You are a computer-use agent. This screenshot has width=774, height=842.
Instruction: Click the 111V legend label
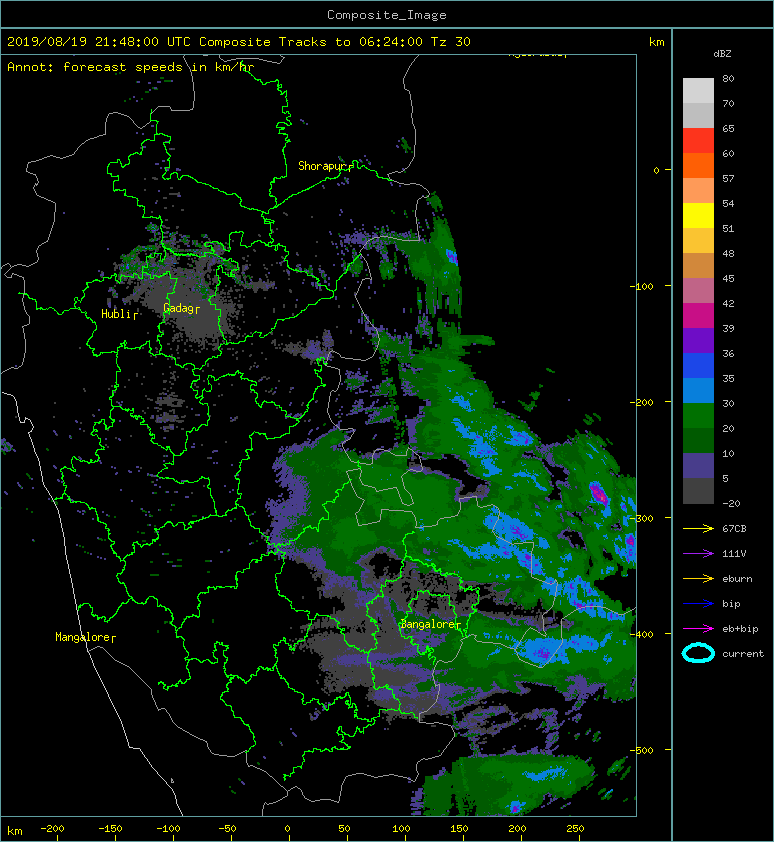pyautogui.click(x=734, y=554)
